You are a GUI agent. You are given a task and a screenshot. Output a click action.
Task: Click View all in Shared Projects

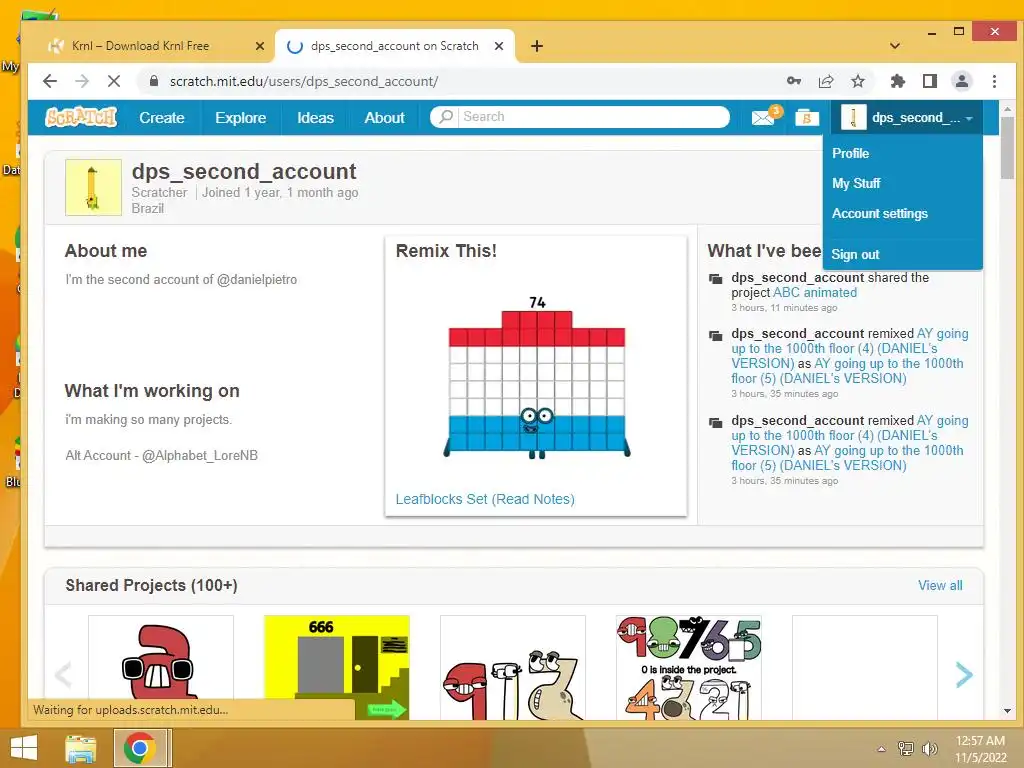(x=940, y=585)
